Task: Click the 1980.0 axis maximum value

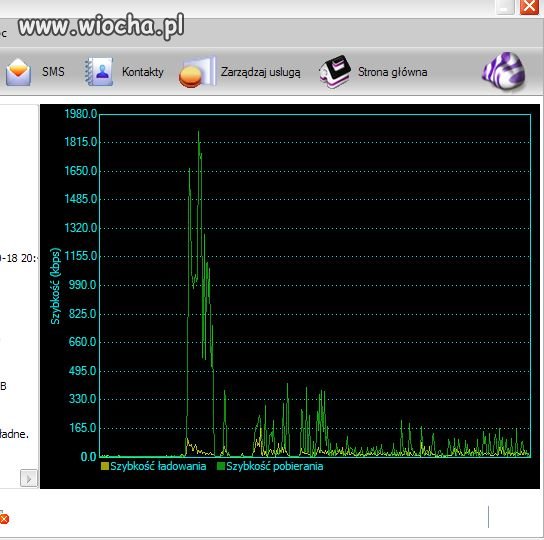Action: (x=80, y=114)
